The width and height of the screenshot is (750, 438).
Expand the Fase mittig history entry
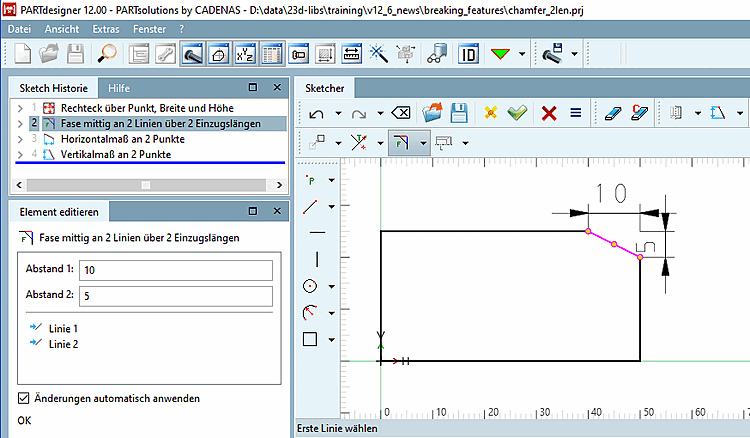click(x=20, y=124)
